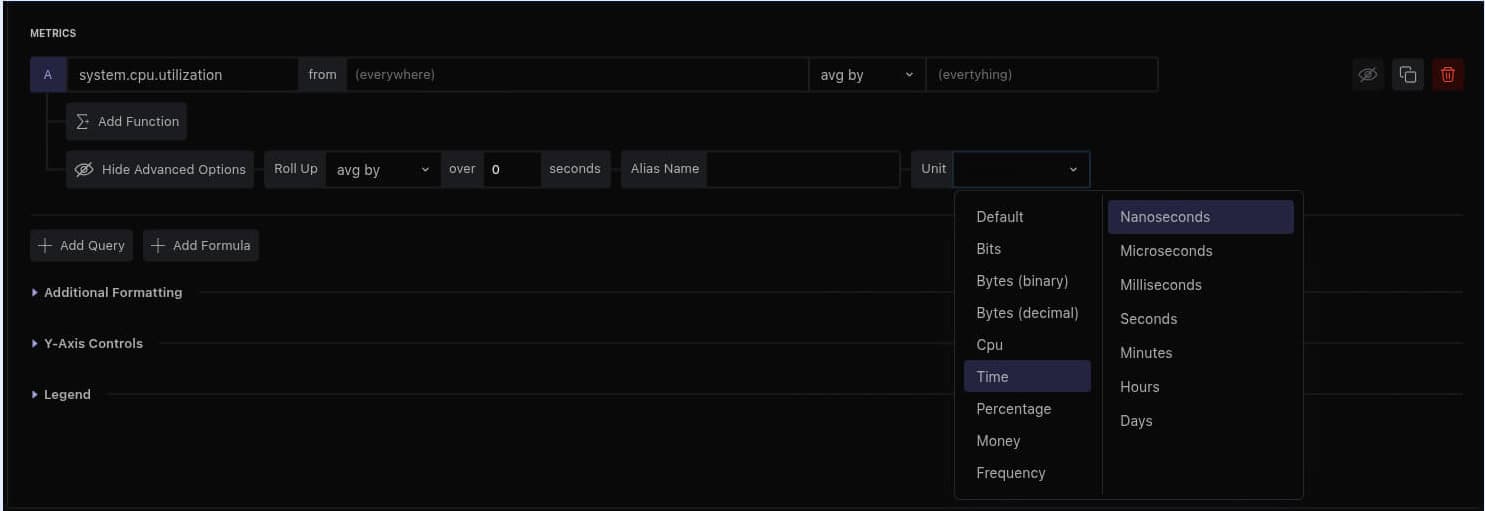Edit the system.cpu.utilization metric field

coord(182,74)
